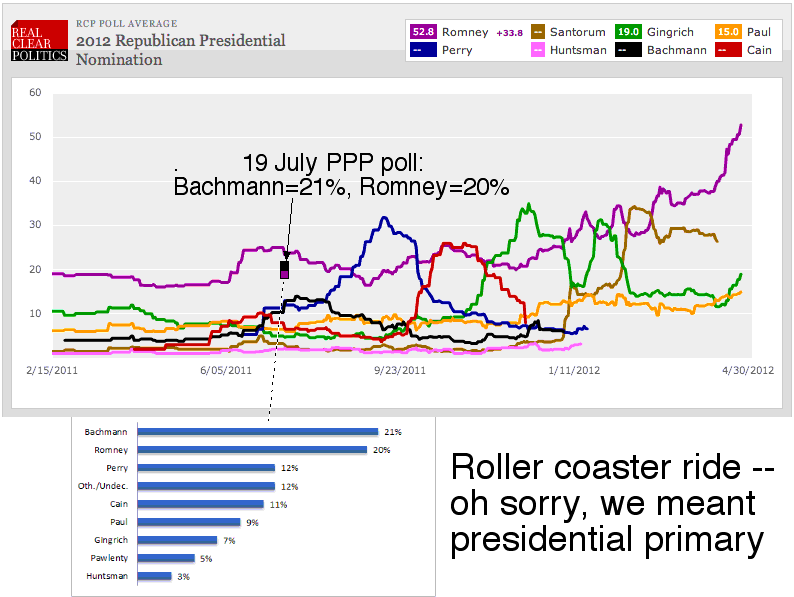
Task: Click the Huntsman 3% bar
Action: [154, 576]
